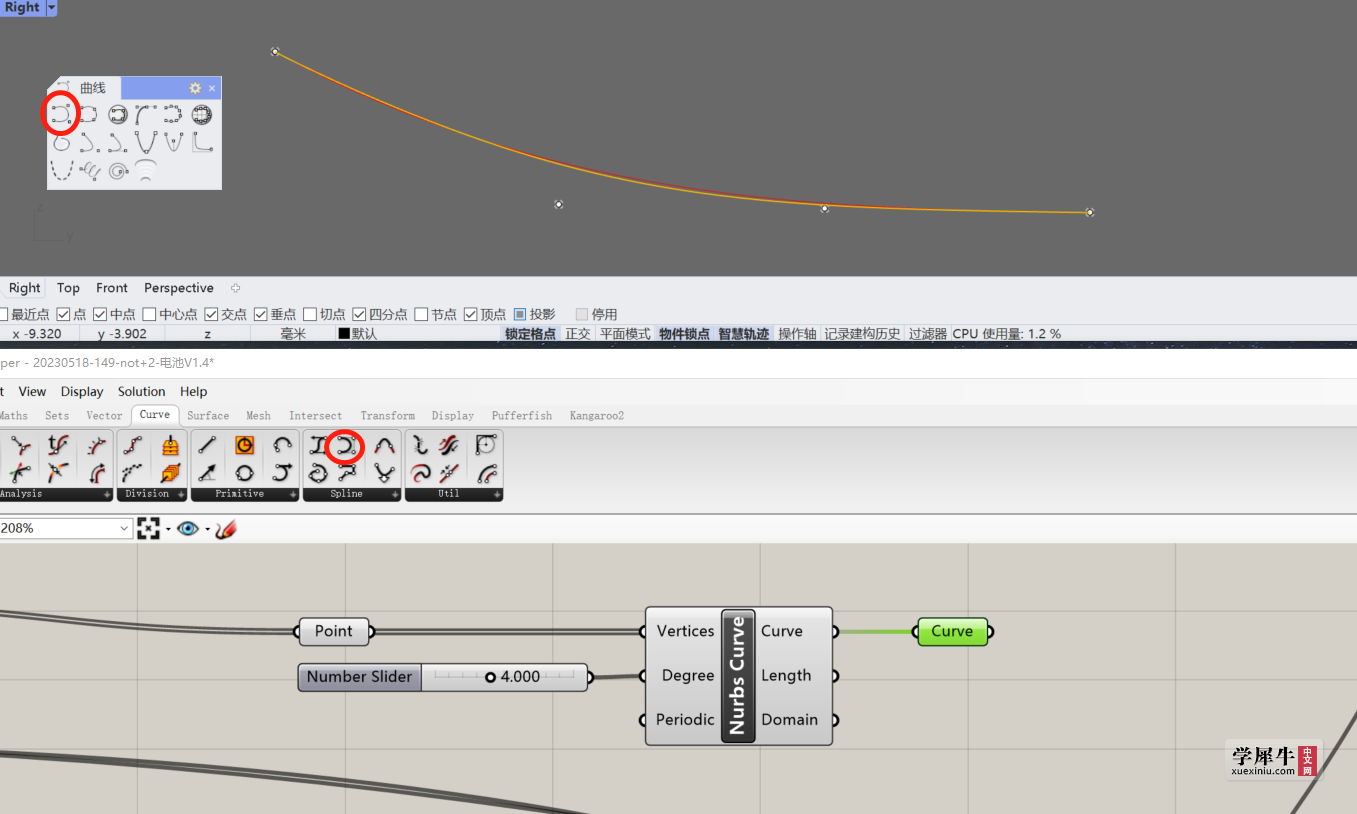
Task: Pick the Arc component in Primitive group
Action: [283, 444]
